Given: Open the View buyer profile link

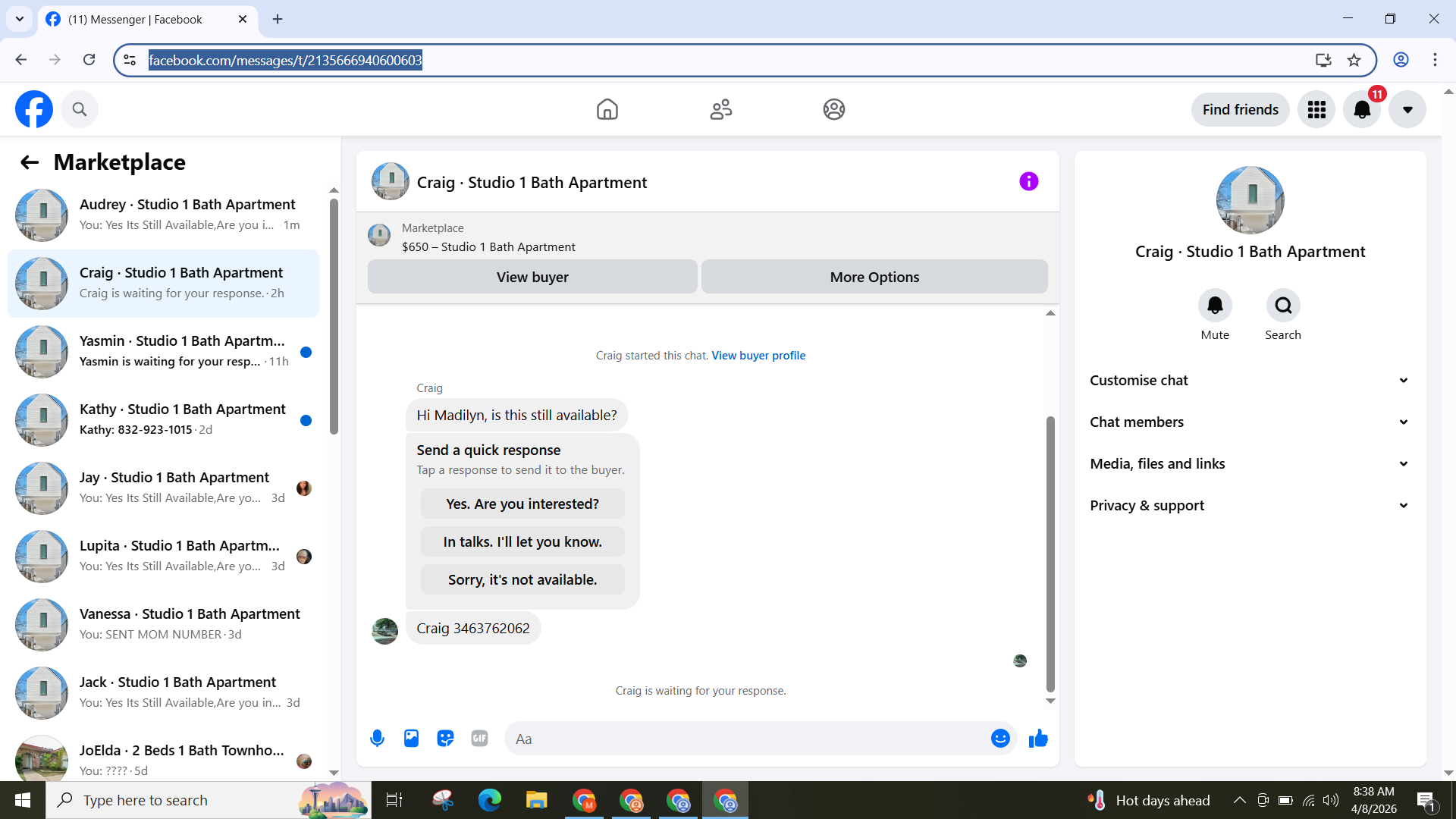Looking at the screenshot, I should pos(758,356).
